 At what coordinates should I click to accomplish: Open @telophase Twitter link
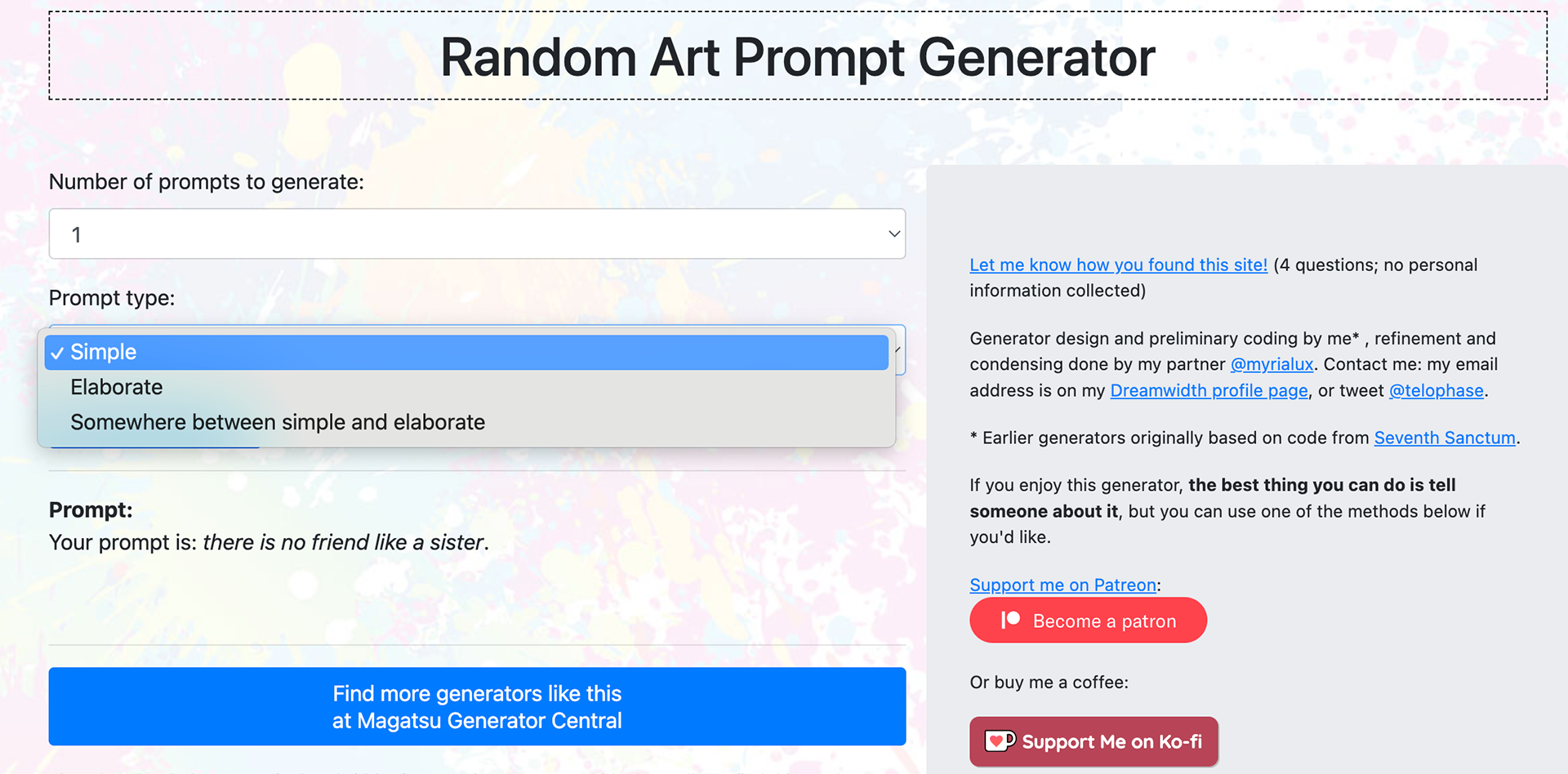[x=1436, y=390]
